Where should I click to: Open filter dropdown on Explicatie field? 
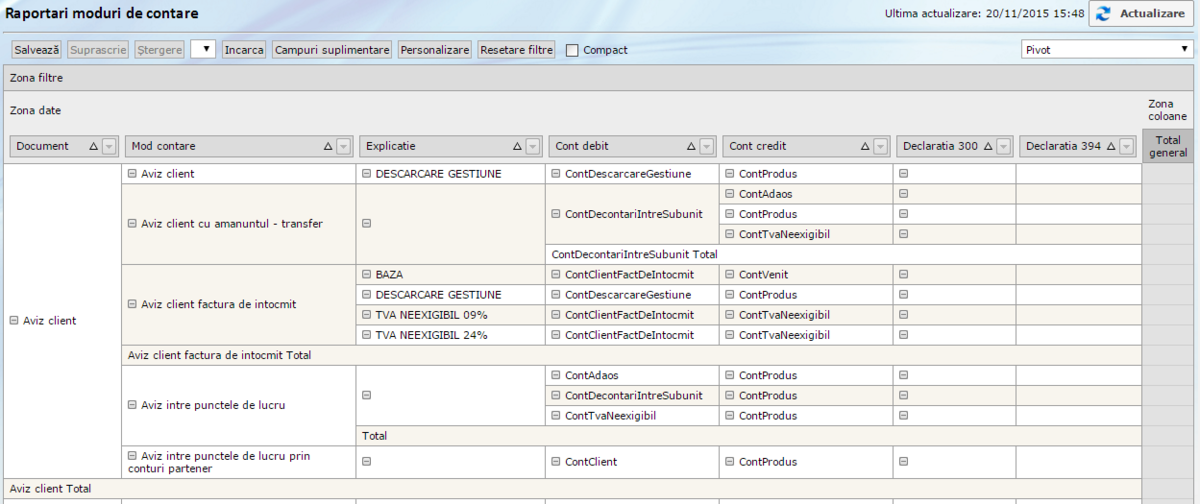tap(534, 146)
